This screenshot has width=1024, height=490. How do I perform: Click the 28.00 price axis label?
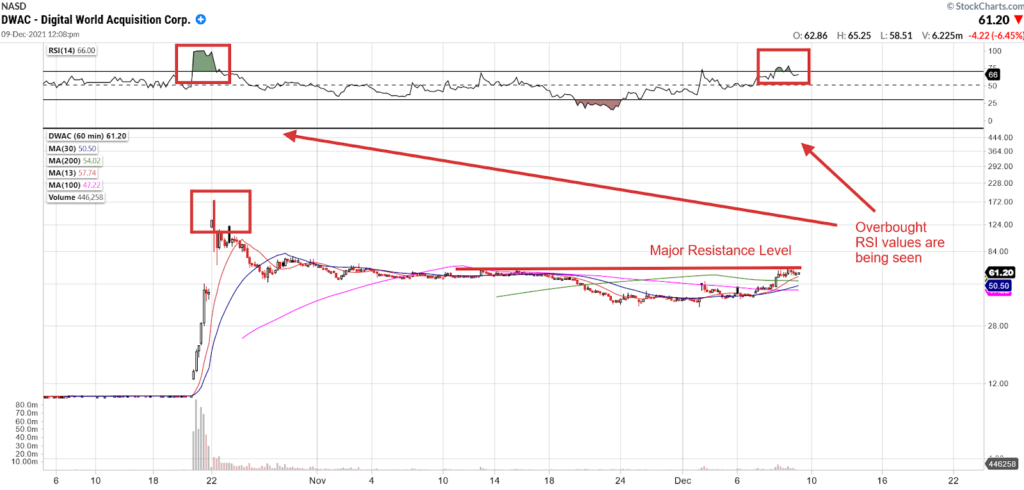coord(999,326)
